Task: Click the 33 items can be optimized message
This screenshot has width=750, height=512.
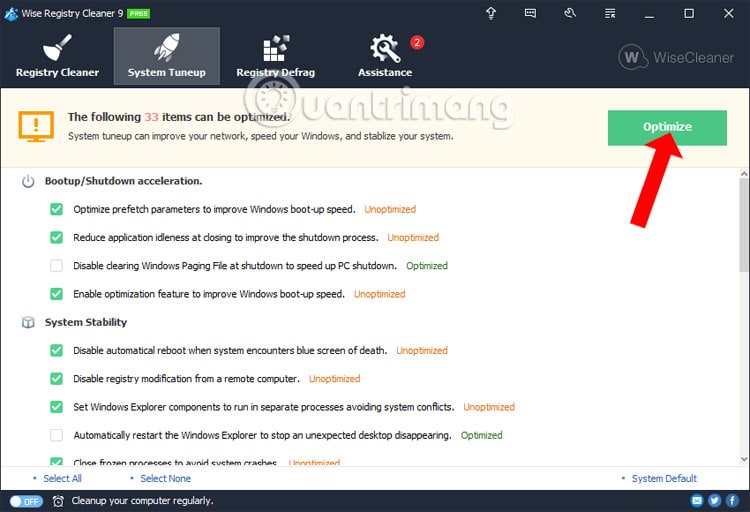Action: (179, 117)
